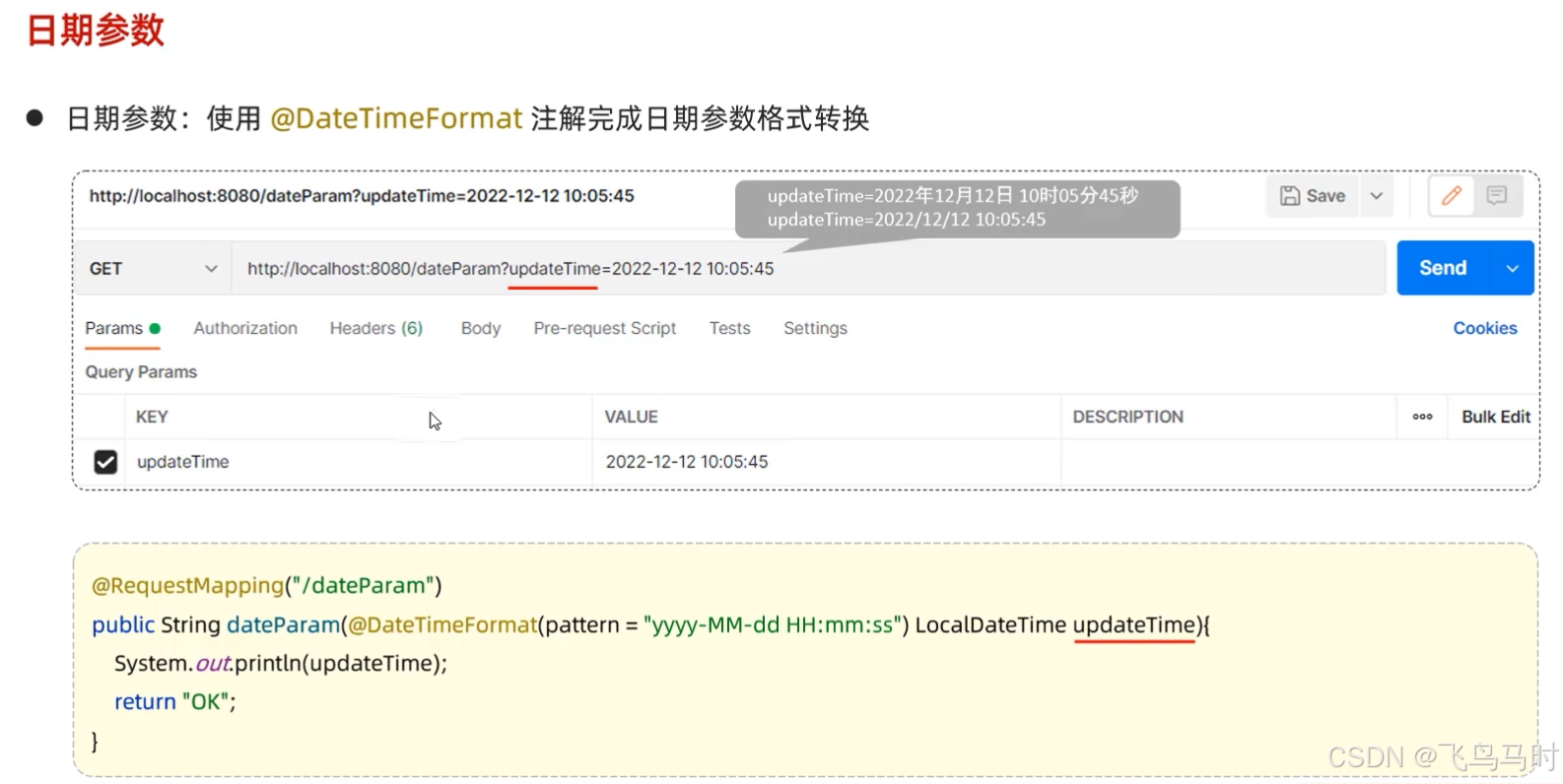Click the request title URL at top

point(362,196)
